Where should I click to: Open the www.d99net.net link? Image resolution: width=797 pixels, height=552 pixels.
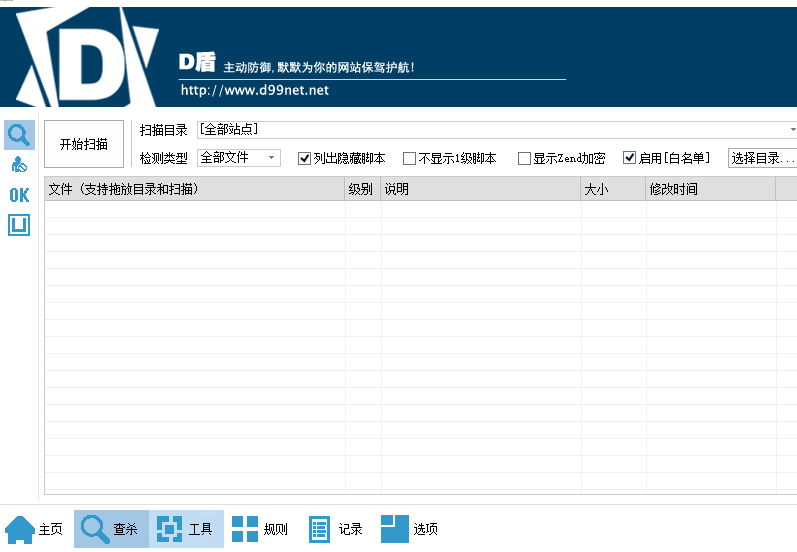pos(254,90)
